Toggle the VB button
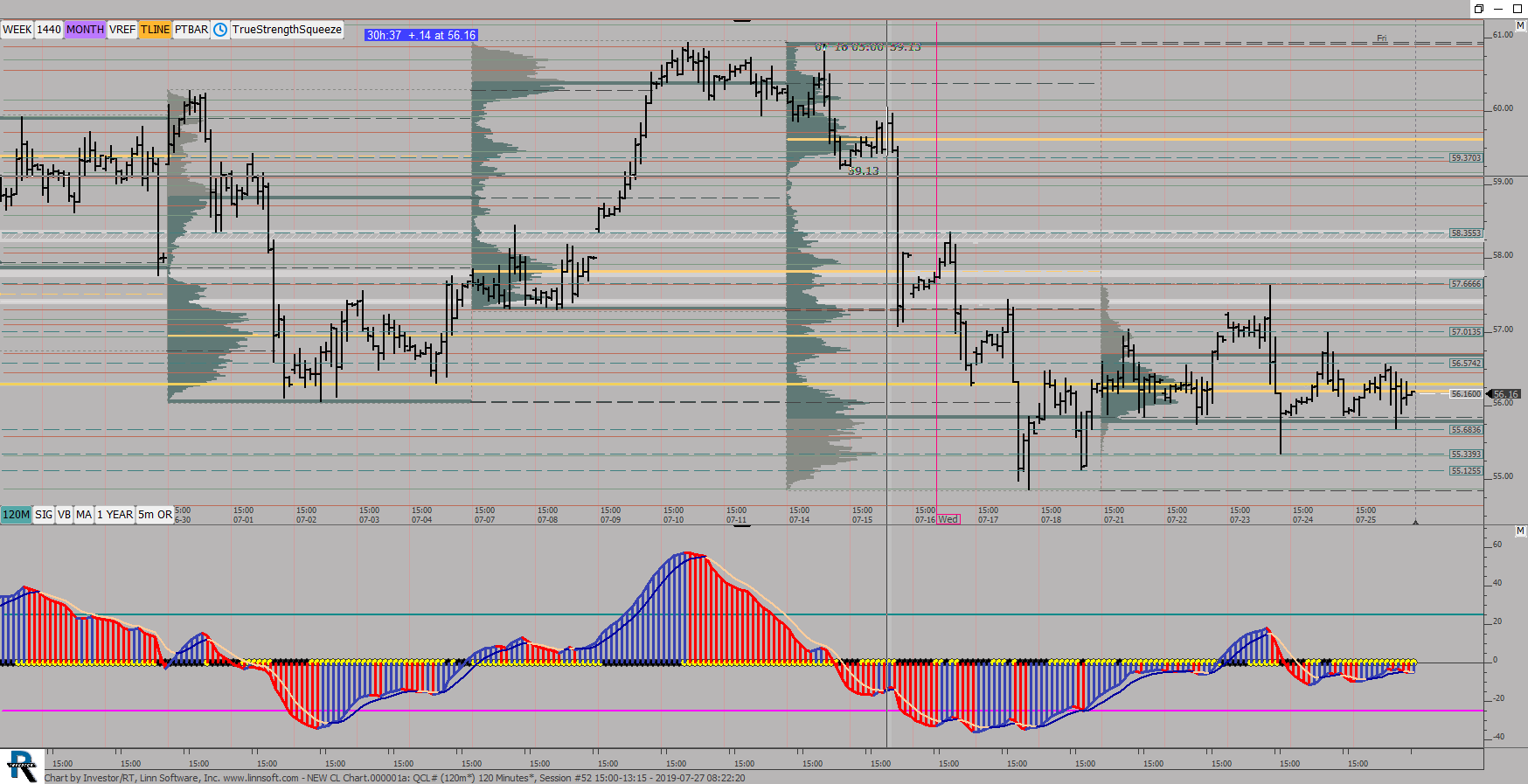Viewport: 1528px width, 784px height. point(65,515)
